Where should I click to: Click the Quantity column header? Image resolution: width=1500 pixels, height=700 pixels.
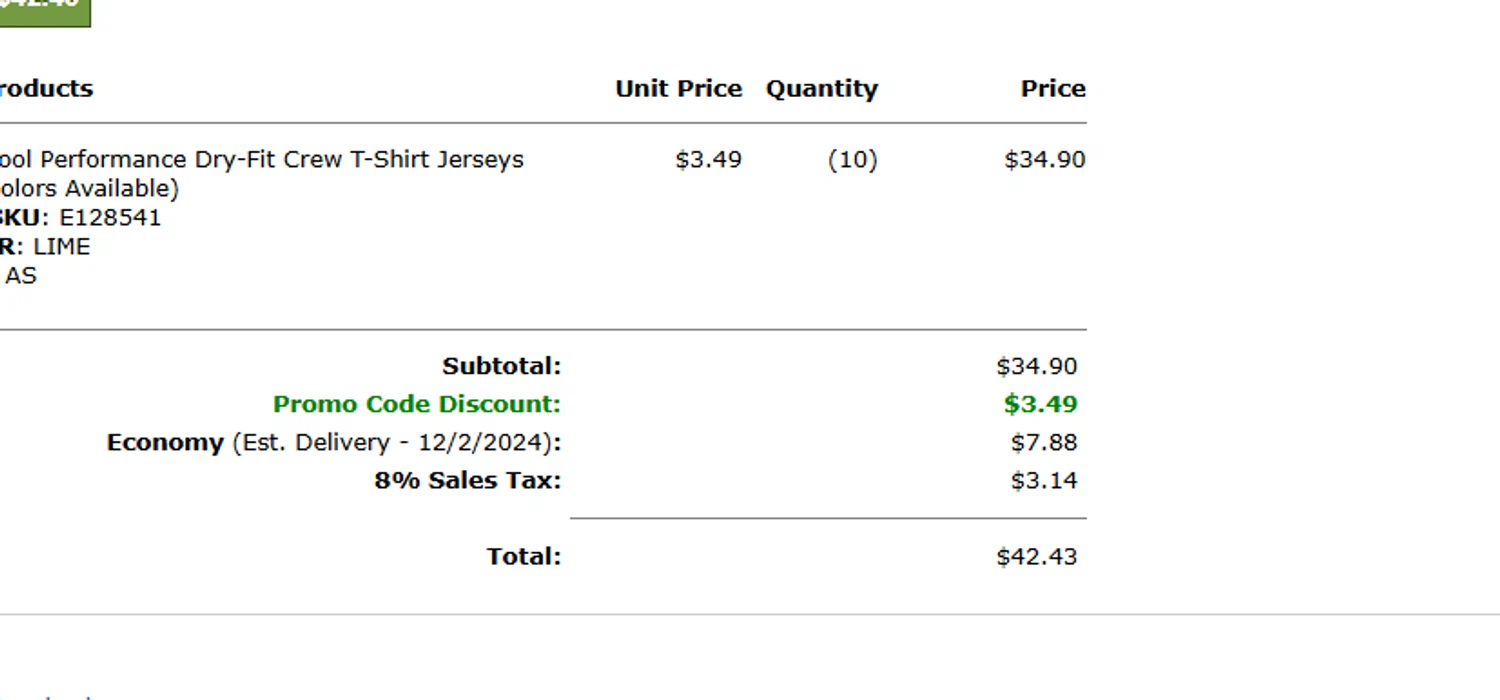(821, 88)
